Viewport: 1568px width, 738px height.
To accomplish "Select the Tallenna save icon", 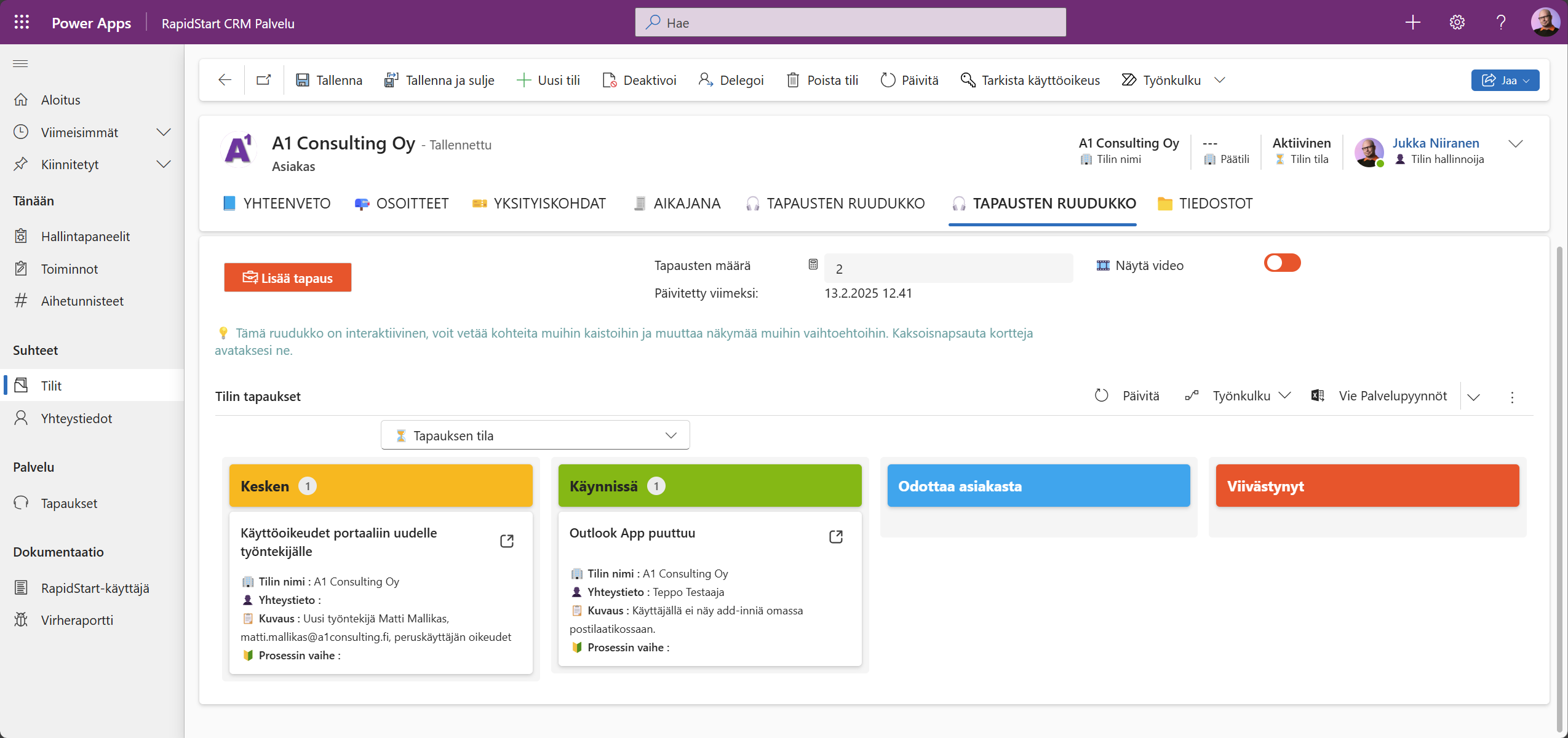I will click(x=303, y=79).
